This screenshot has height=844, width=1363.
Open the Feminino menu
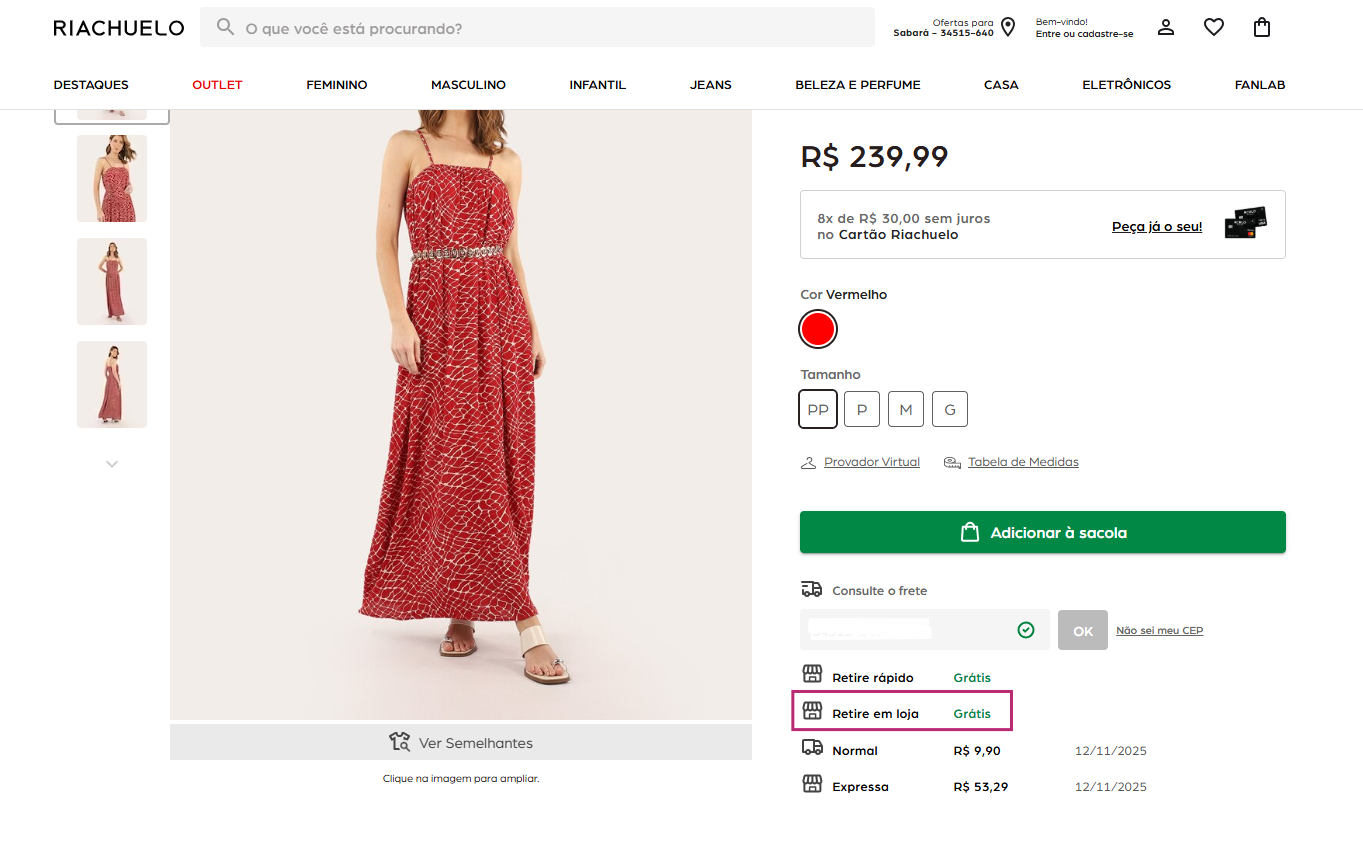tap(336, 85)
